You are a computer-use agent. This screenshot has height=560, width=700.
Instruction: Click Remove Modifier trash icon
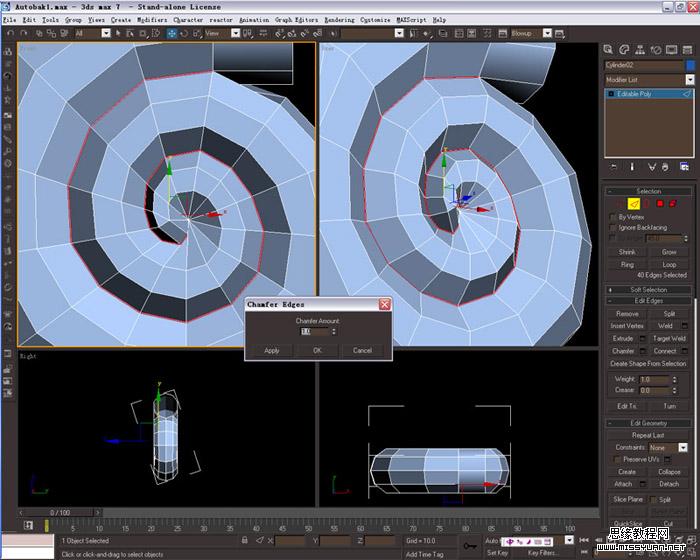click(665, 167)
